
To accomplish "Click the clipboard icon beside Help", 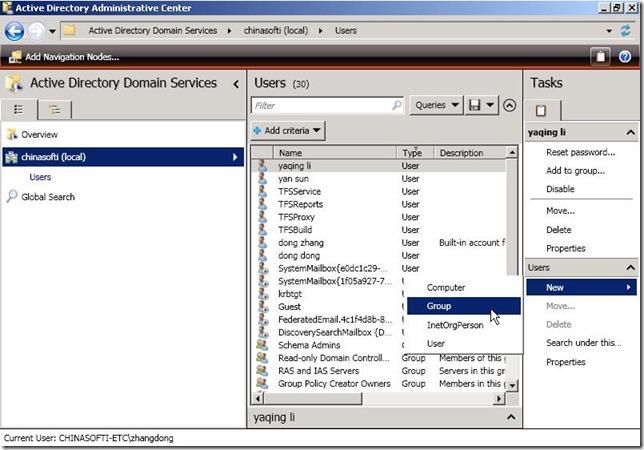I will (x=600, y=57).
